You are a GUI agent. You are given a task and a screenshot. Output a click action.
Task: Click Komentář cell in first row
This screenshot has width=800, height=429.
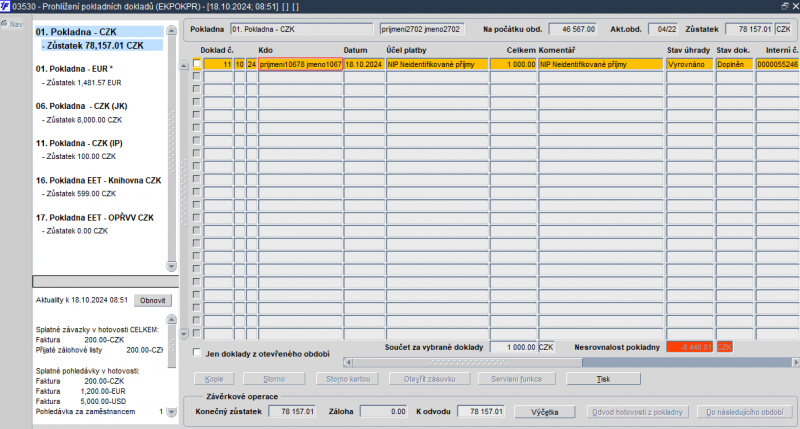[601, 64]
